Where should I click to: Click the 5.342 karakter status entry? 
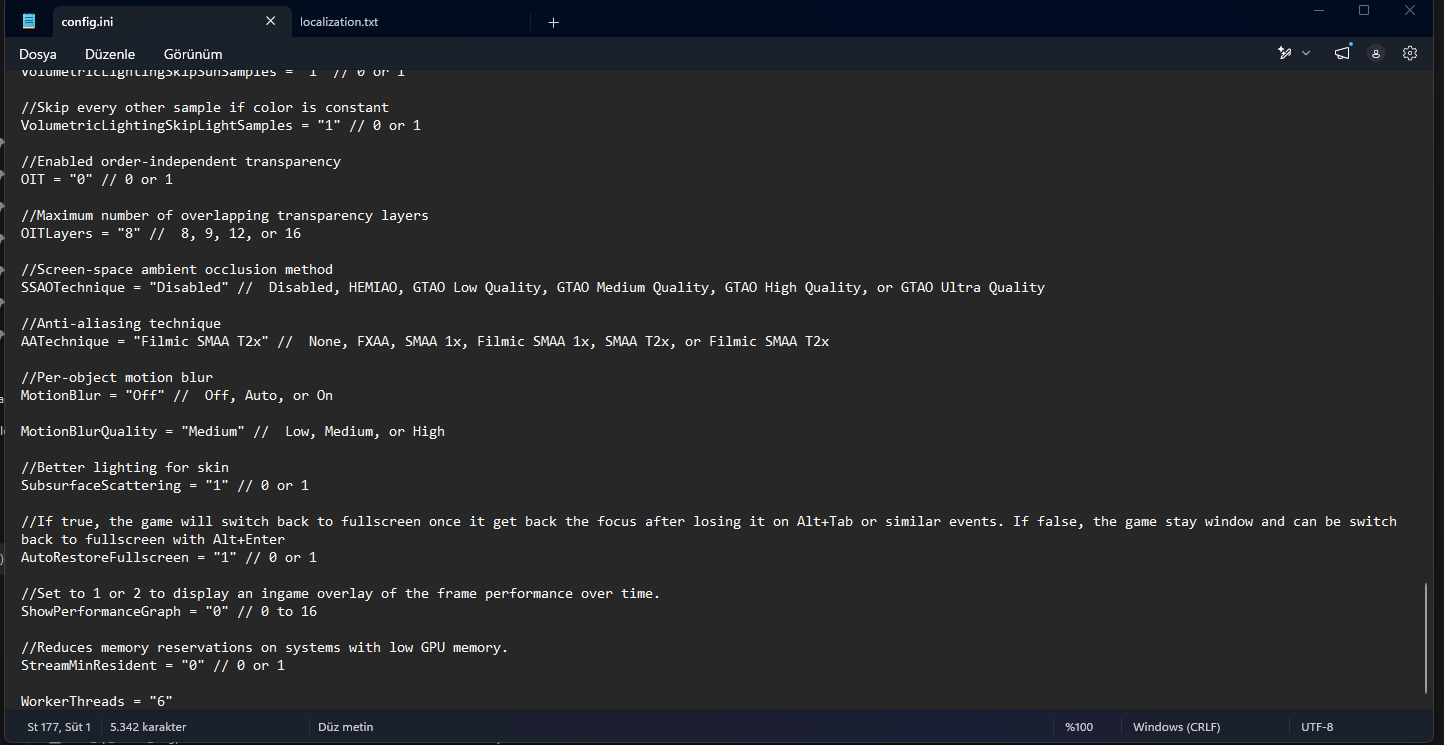(x=148, y=727)
